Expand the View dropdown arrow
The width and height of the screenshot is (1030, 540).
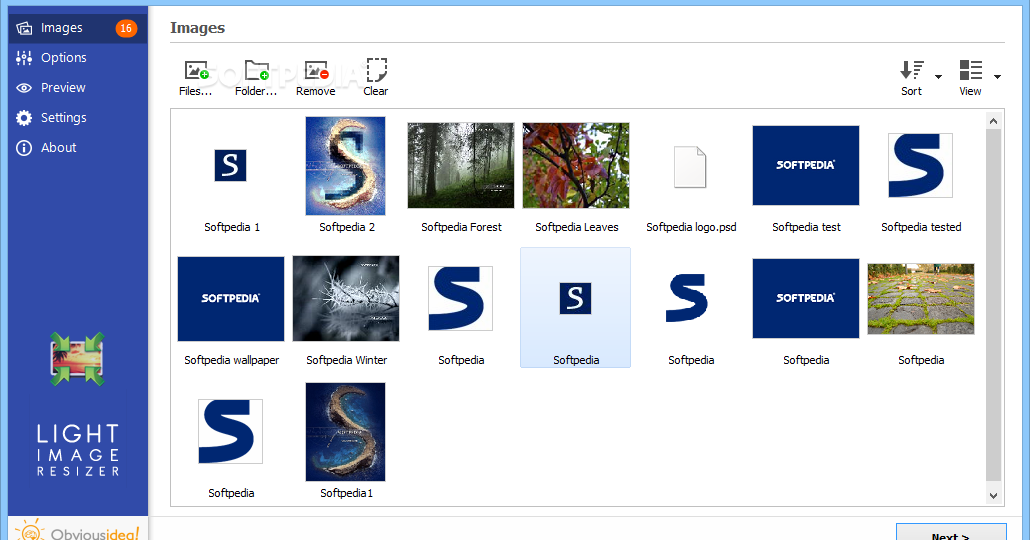[x=997, y=77]
